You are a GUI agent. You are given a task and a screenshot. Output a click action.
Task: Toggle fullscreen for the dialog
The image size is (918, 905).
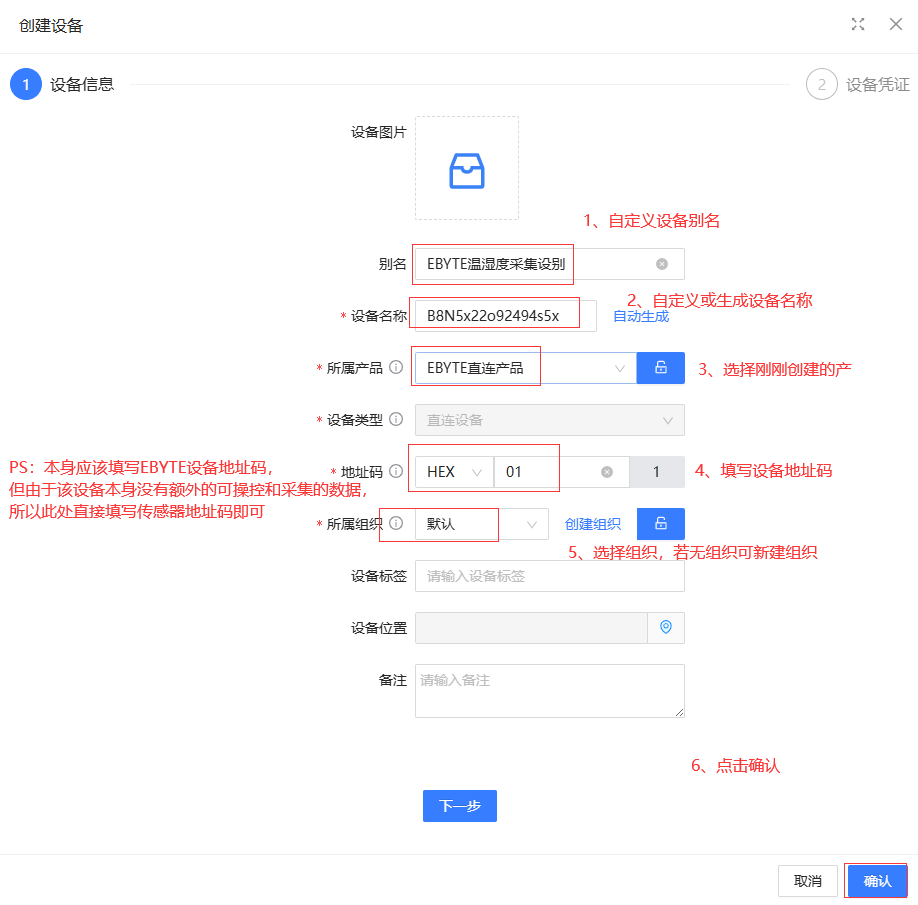point(858,25)
